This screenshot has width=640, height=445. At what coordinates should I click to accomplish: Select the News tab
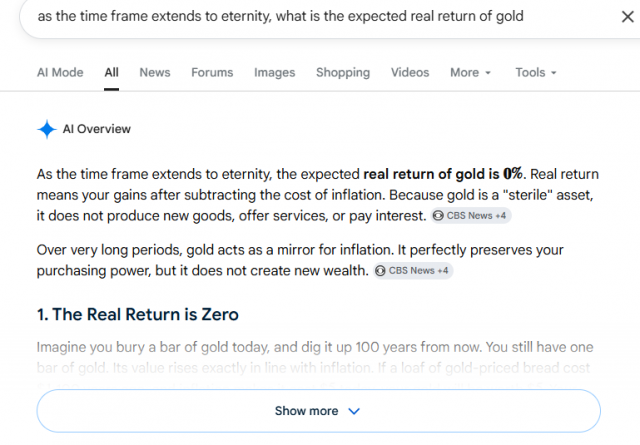155,72
